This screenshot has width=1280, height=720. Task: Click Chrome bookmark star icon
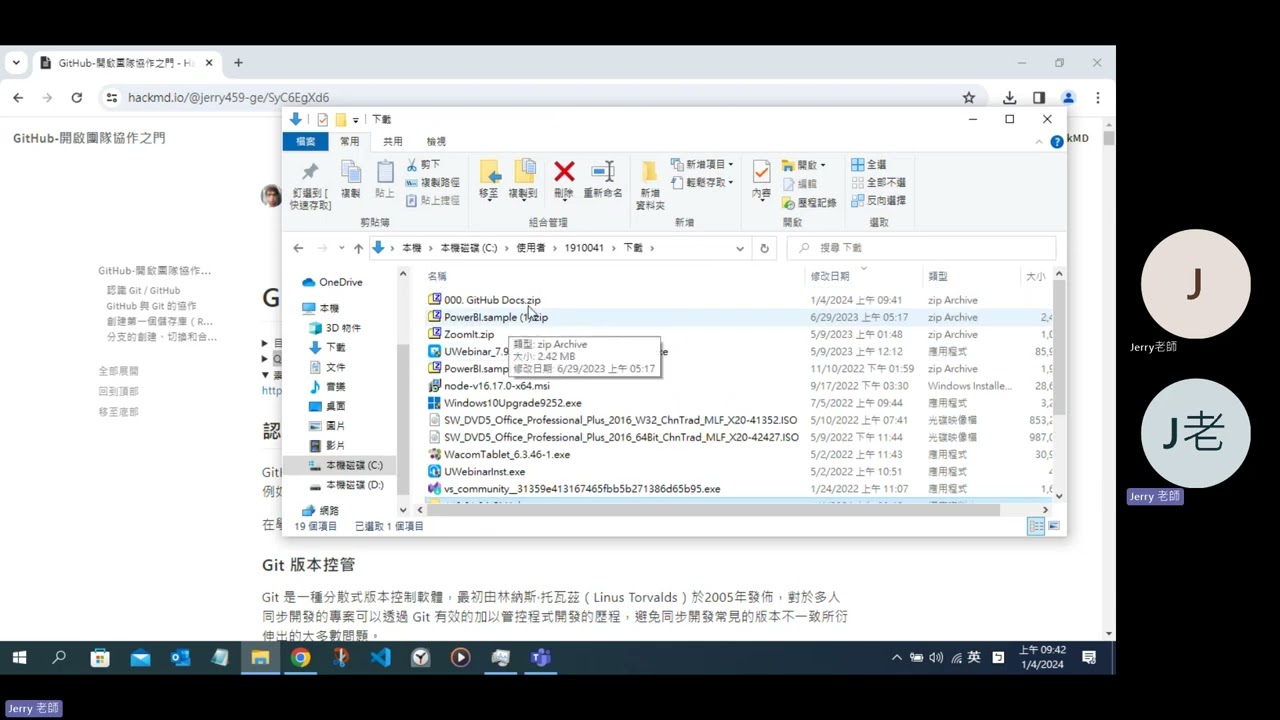pos(968,98)
